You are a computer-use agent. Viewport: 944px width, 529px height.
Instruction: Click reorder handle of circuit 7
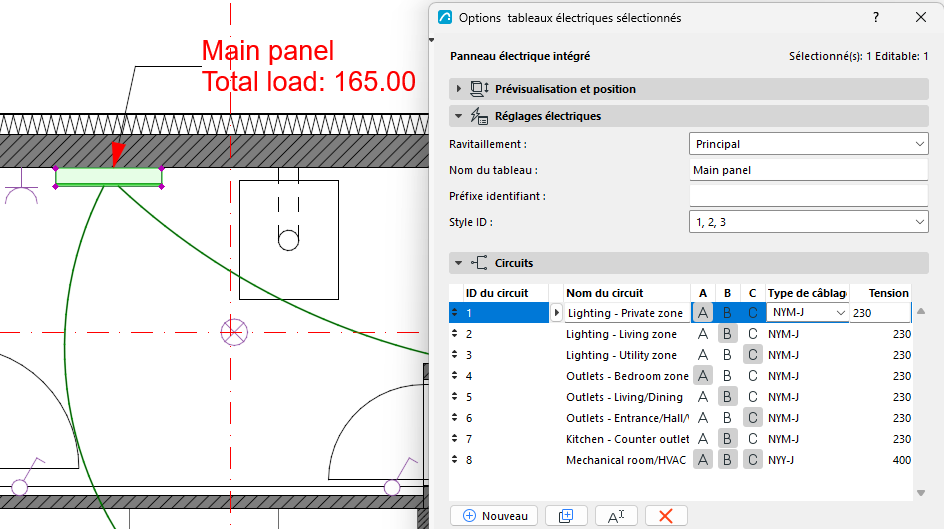point(455,439)
